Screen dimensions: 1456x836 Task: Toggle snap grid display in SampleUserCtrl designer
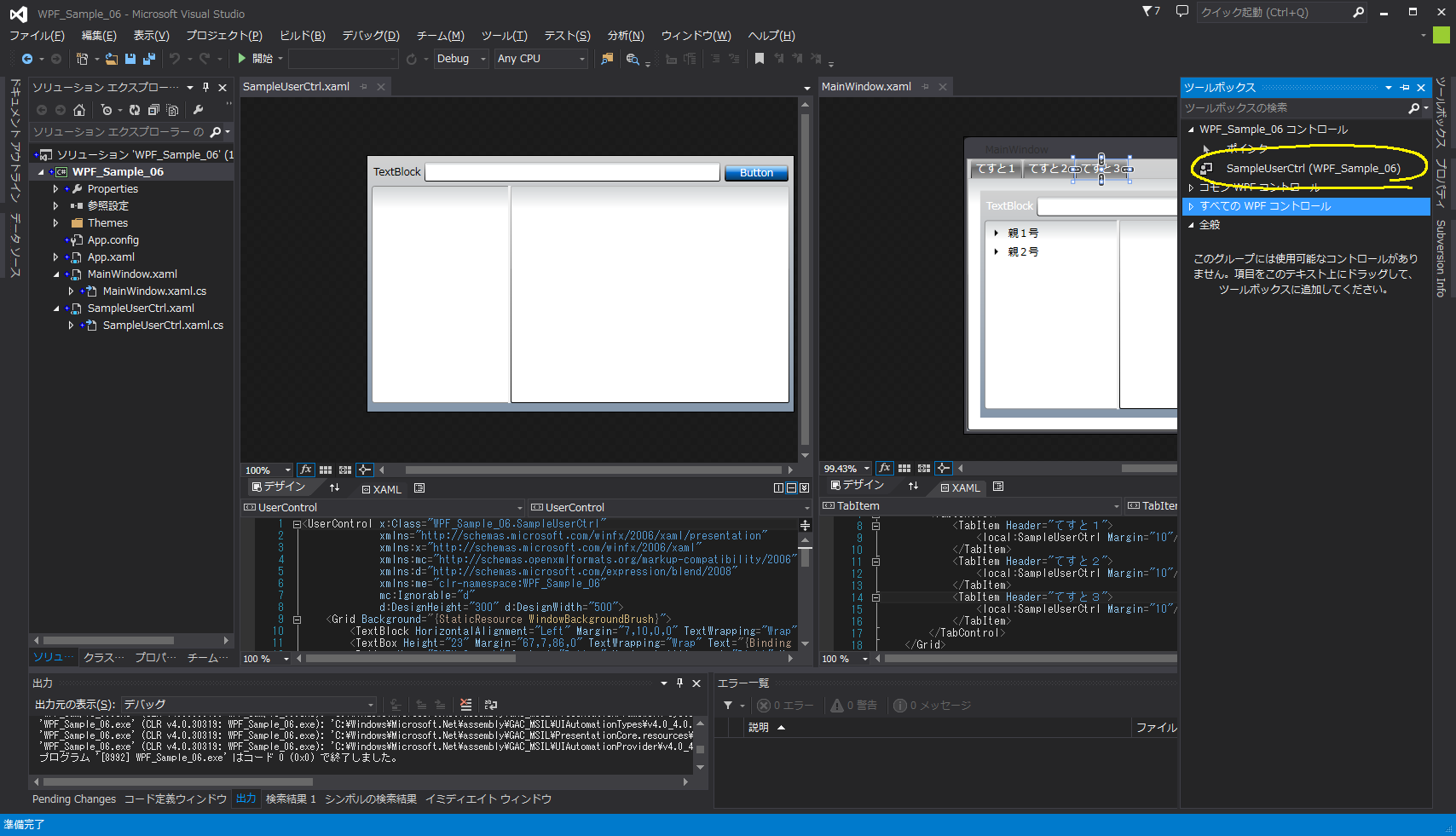click(x=326, y=470)
